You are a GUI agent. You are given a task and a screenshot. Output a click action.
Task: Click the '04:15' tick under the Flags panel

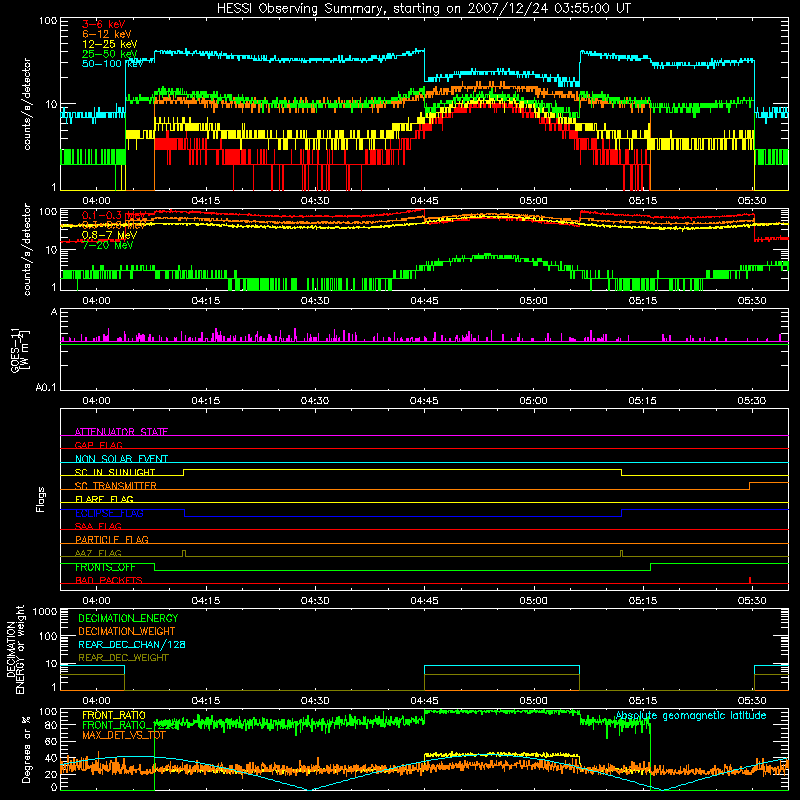tap(206, 601)
